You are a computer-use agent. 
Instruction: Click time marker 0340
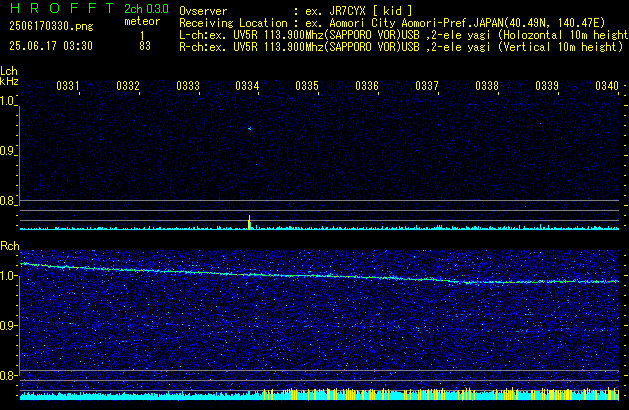click(x=607, y=86)
